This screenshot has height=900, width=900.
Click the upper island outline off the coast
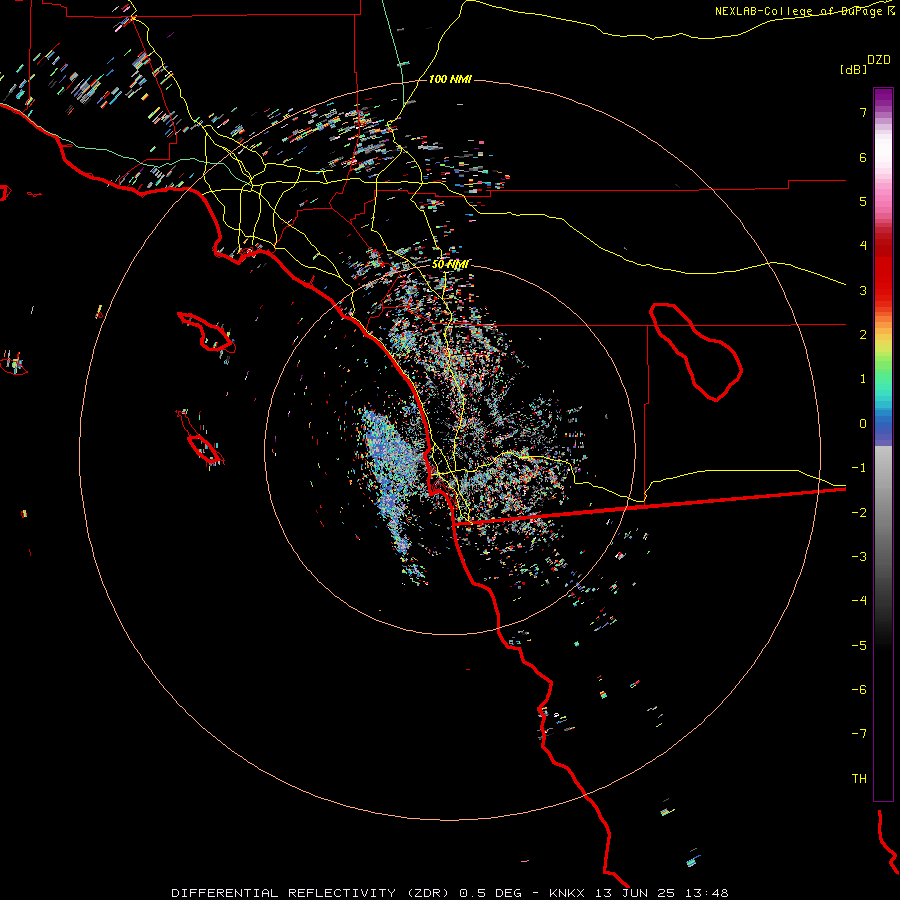coord(207,333)
